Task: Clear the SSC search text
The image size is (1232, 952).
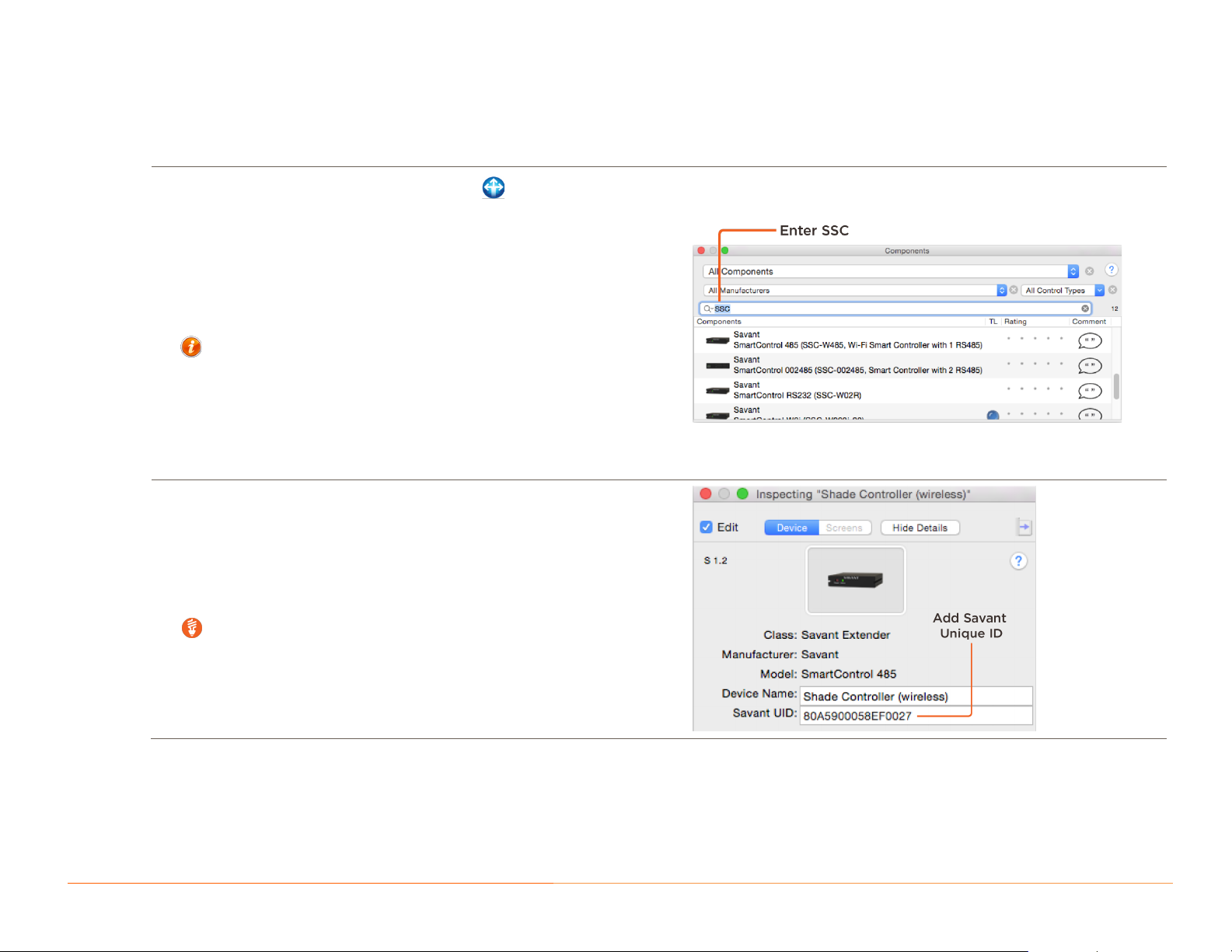Action: point(1085,309)
